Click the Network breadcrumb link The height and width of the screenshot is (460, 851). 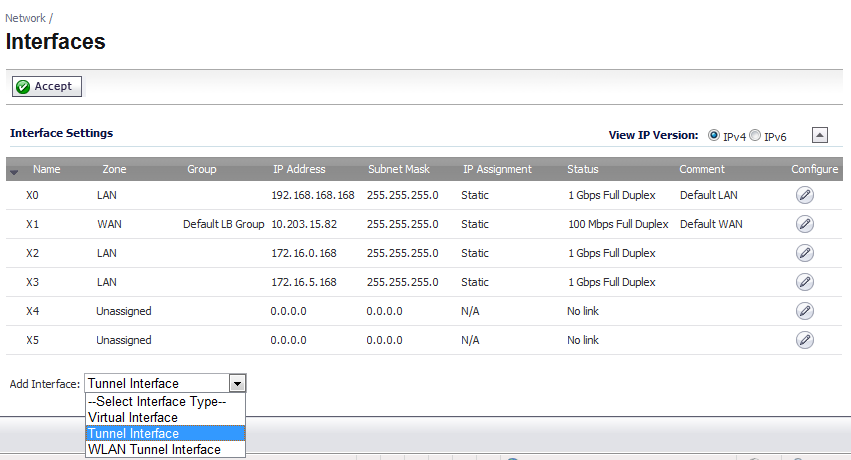click(25, 18)
